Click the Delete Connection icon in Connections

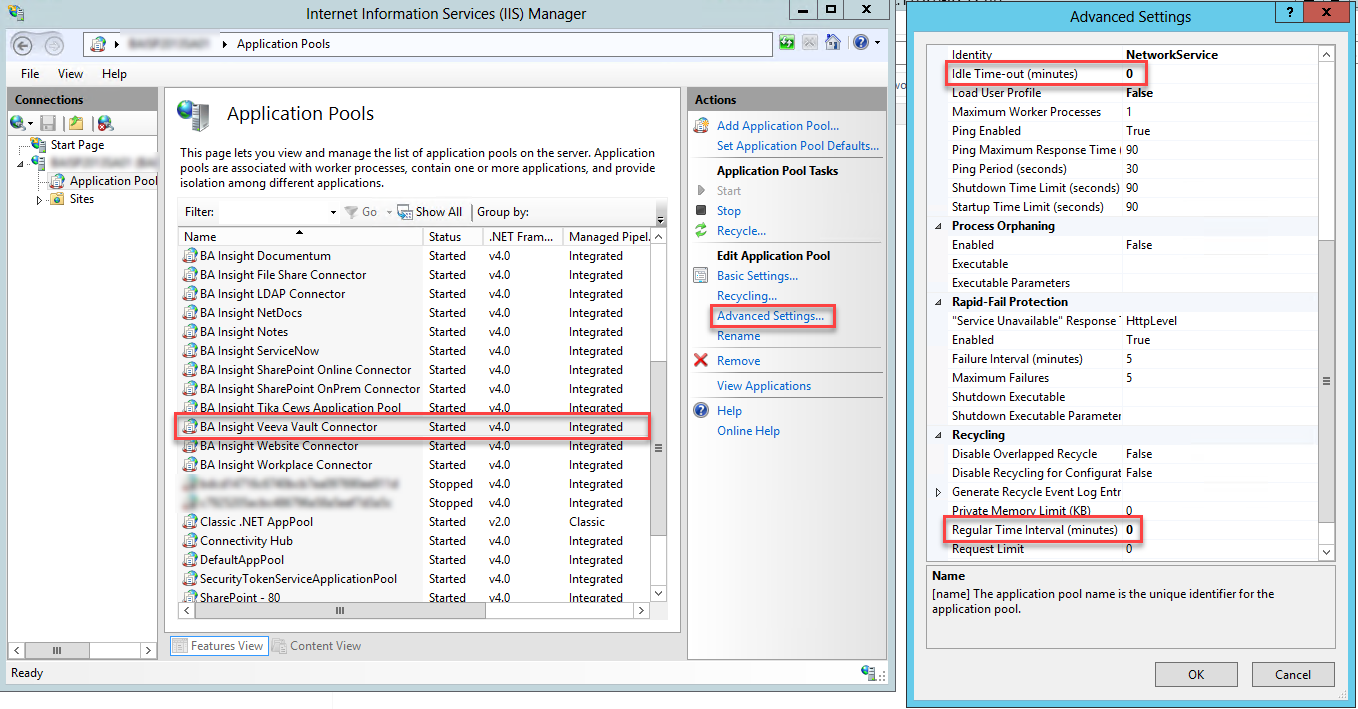[105, 123]
